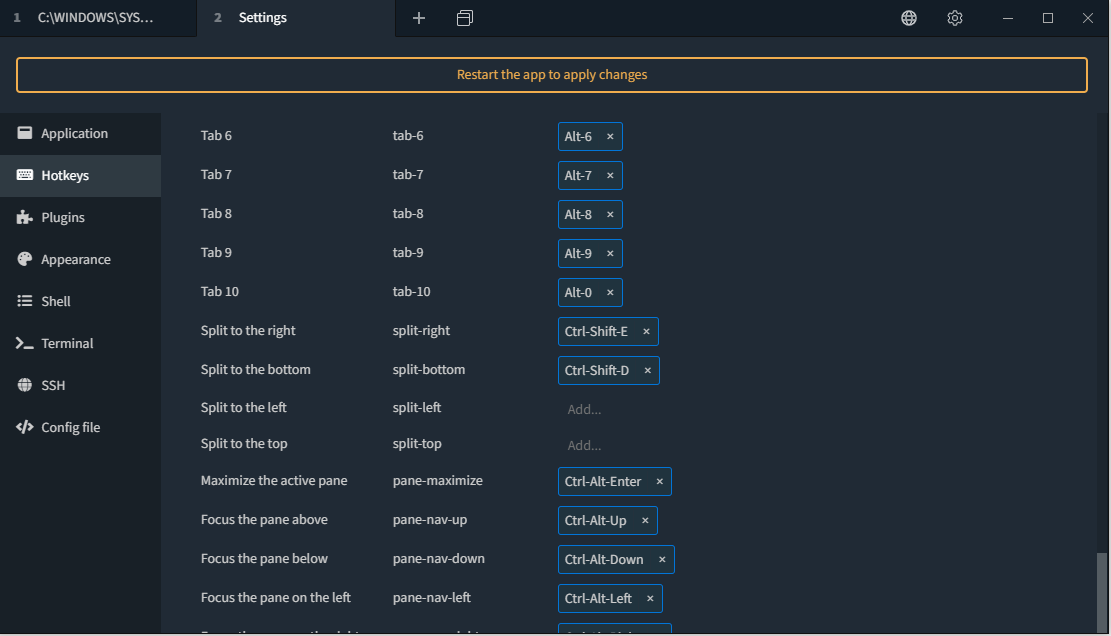Click the Ctrl-Shift-E hotkey label
This screenshot has width=1111, height=636.
point(596,331)
